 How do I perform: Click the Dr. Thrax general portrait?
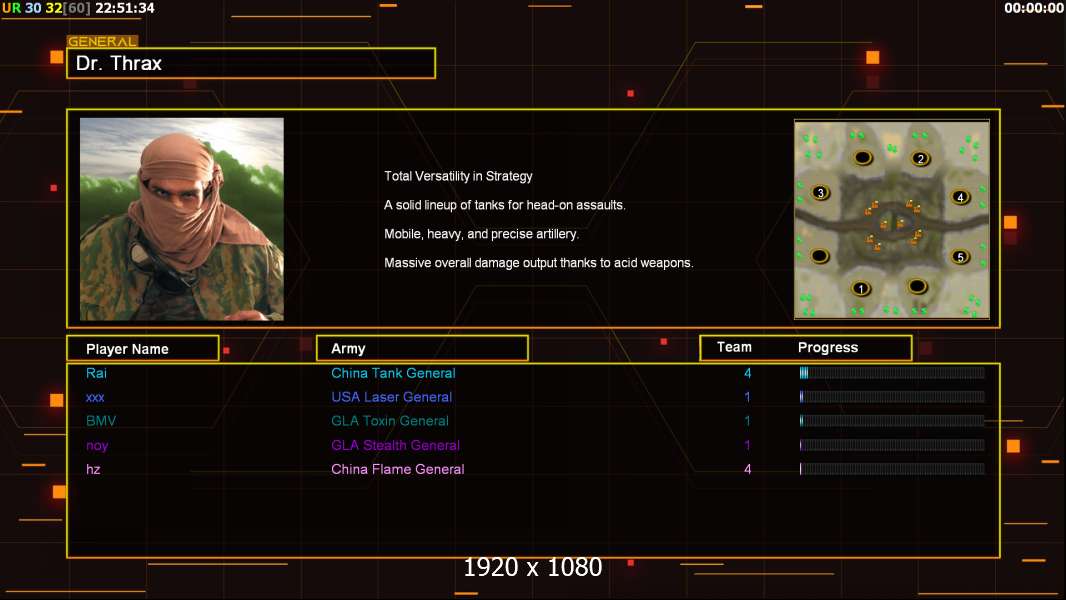pyautogui.click(x=182, y=219)
